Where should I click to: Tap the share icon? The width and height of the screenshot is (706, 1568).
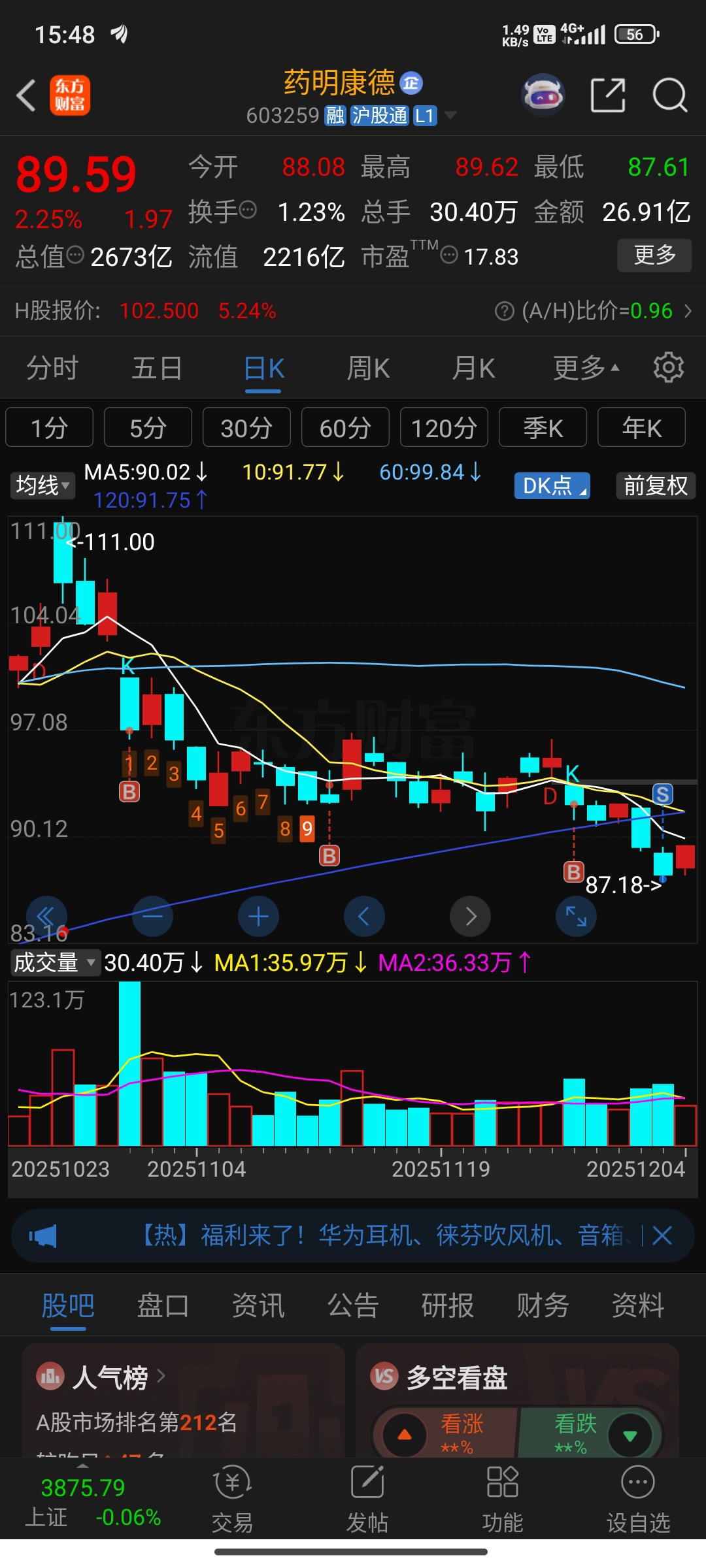click(608, 95)
